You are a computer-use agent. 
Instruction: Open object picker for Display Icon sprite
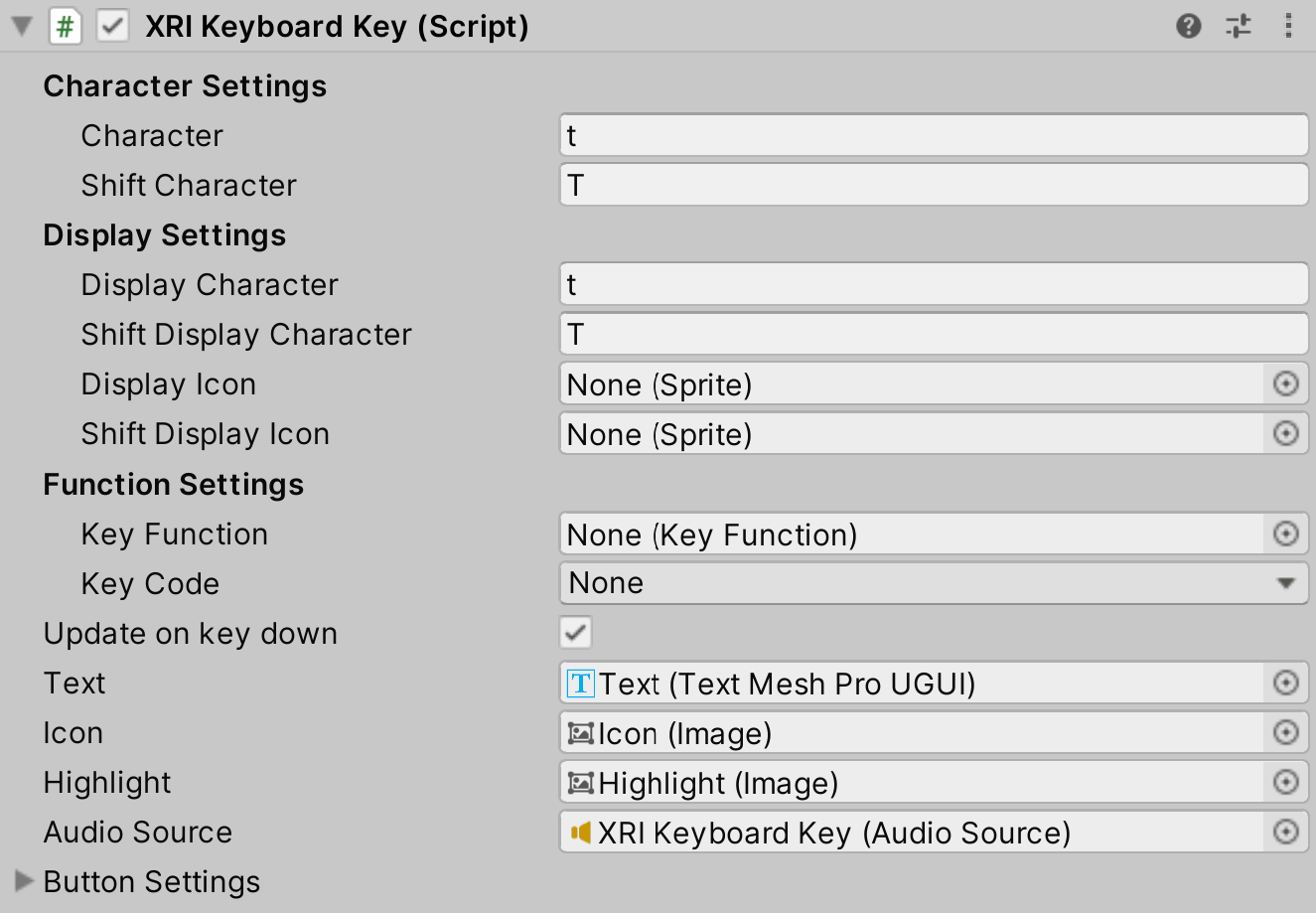tap(1287, 384)
